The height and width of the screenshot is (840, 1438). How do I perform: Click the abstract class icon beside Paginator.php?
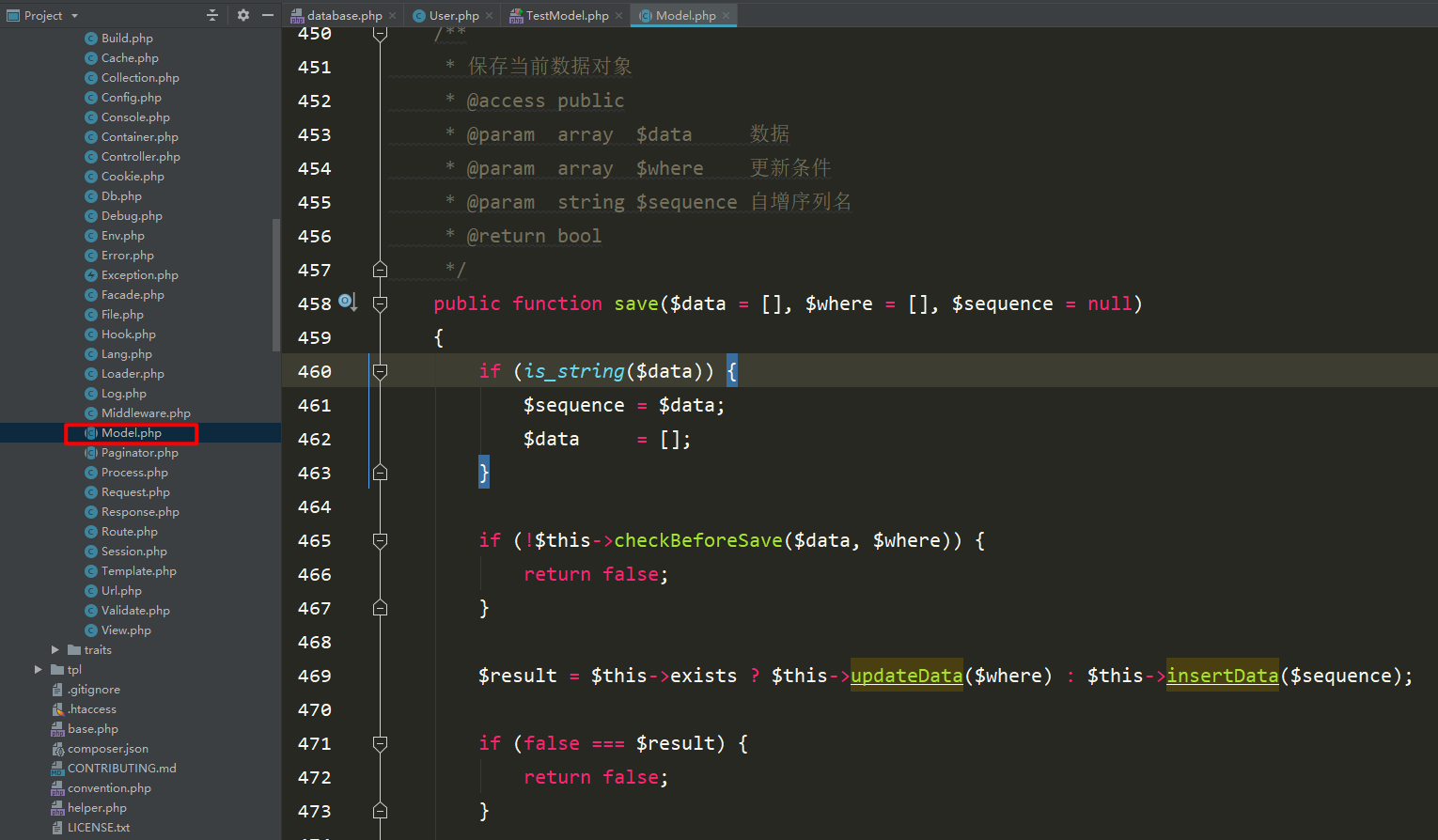pyautogui.click(x=91, y=453)
